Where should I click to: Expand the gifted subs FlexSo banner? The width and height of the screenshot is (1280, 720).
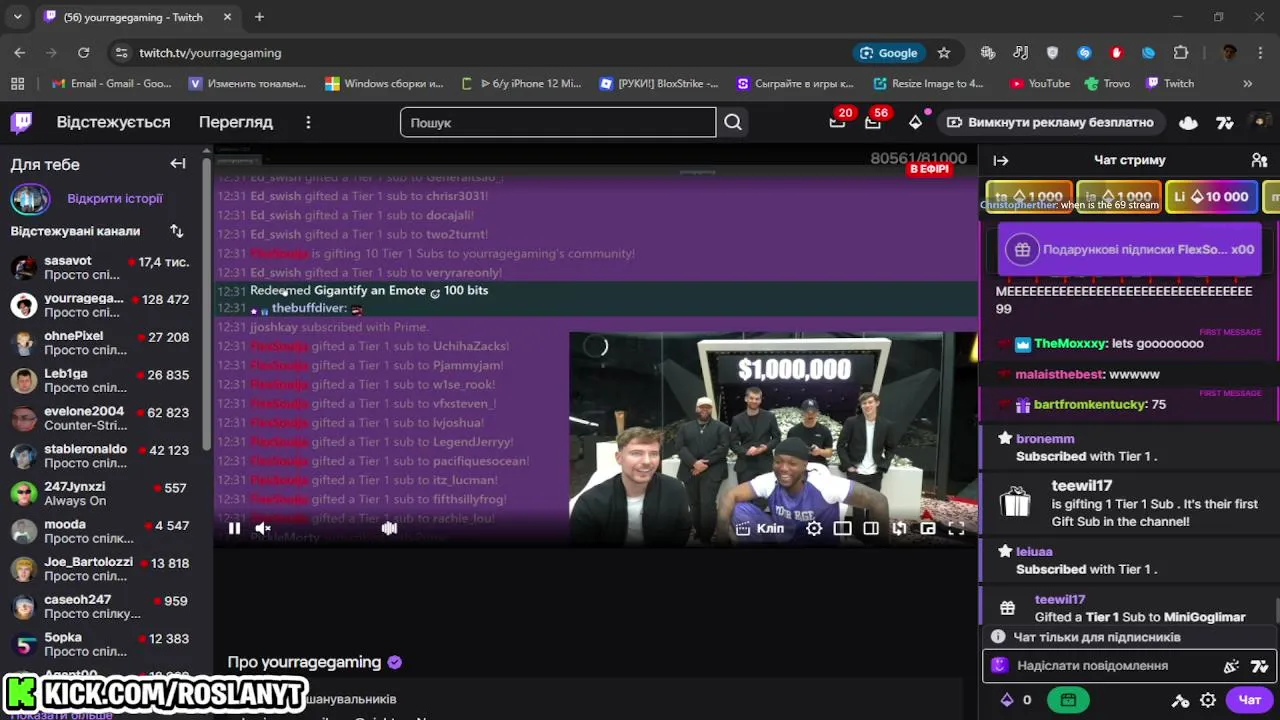1131,250
